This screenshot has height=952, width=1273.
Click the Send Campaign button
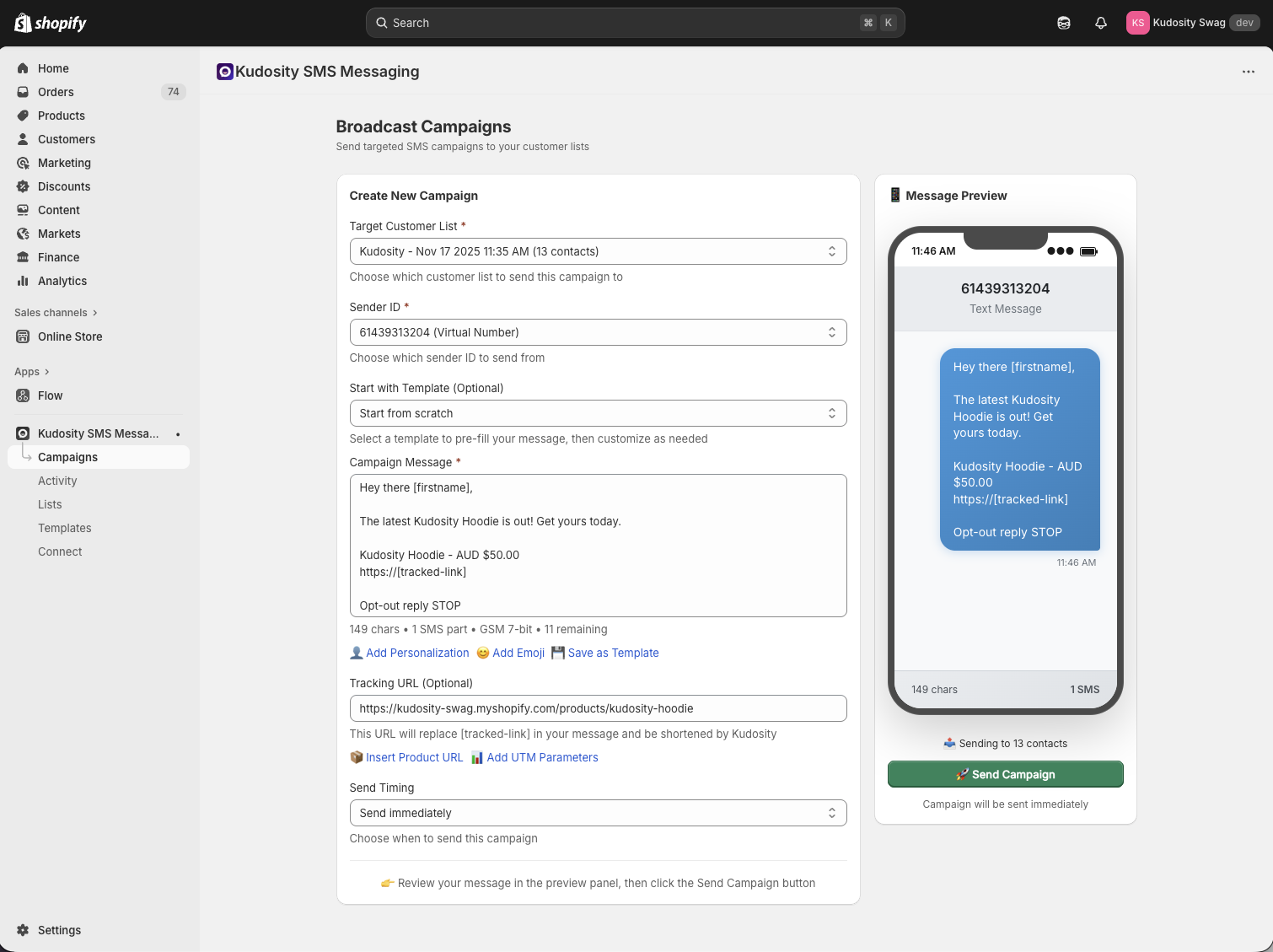click(x=1005, y=774)
